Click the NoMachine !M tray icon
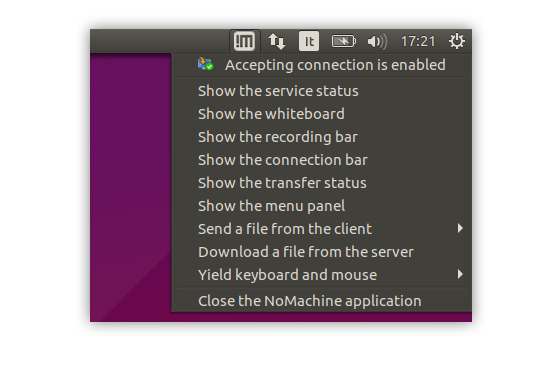The width and height of the screenshot is (552, 378). pos(244,42)
